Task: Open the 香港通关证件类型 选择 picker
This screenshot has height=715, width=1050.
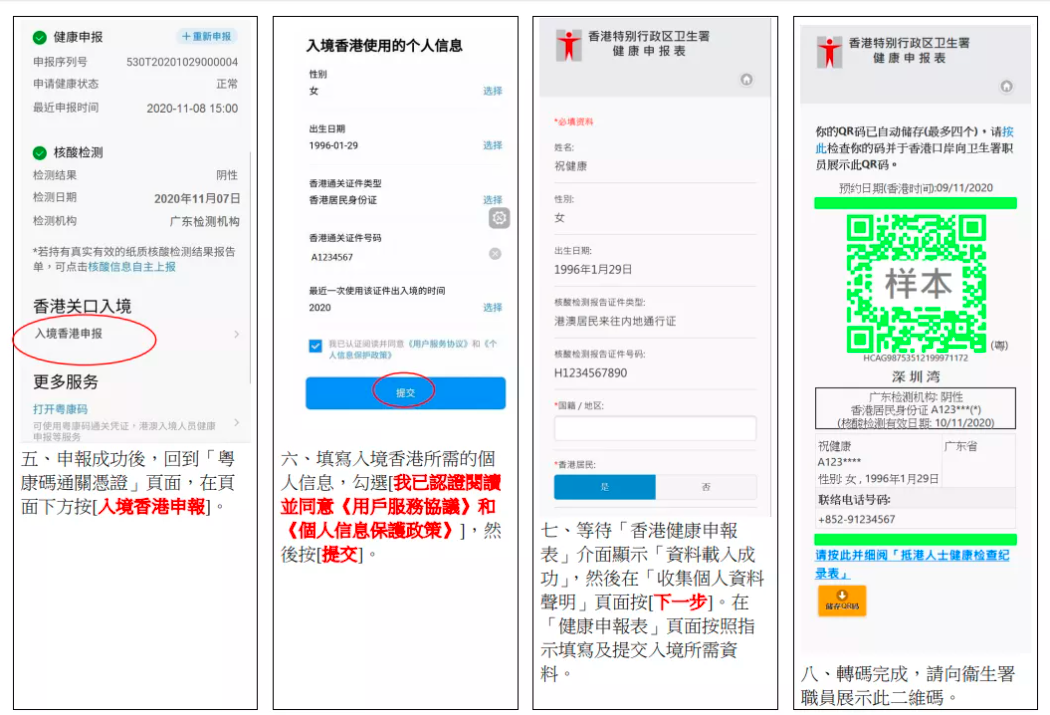Action: (493, 200)
